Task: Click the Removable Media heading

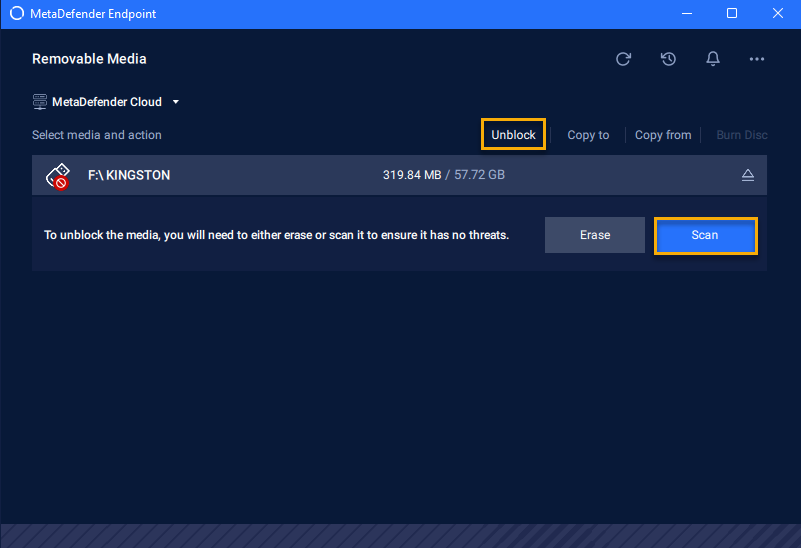Action: point(89,59)
